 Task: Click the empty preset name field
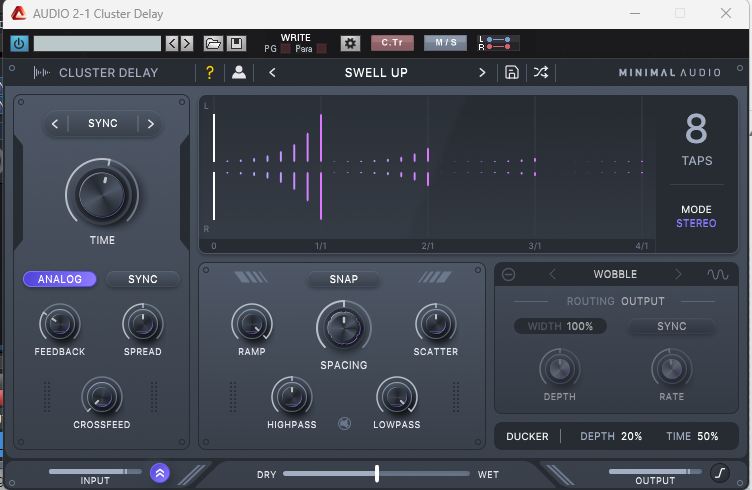[97, 44]
